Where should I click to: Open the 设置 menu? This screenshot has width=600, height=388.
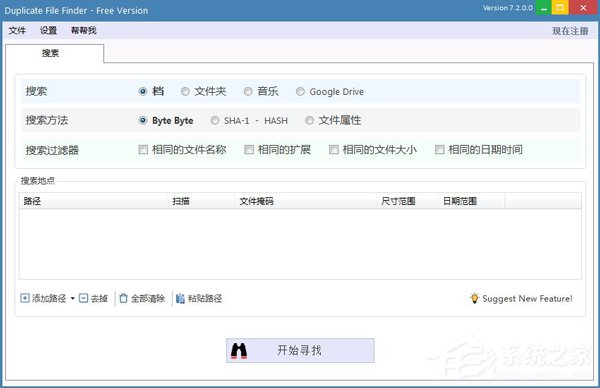tap(49, 30)
